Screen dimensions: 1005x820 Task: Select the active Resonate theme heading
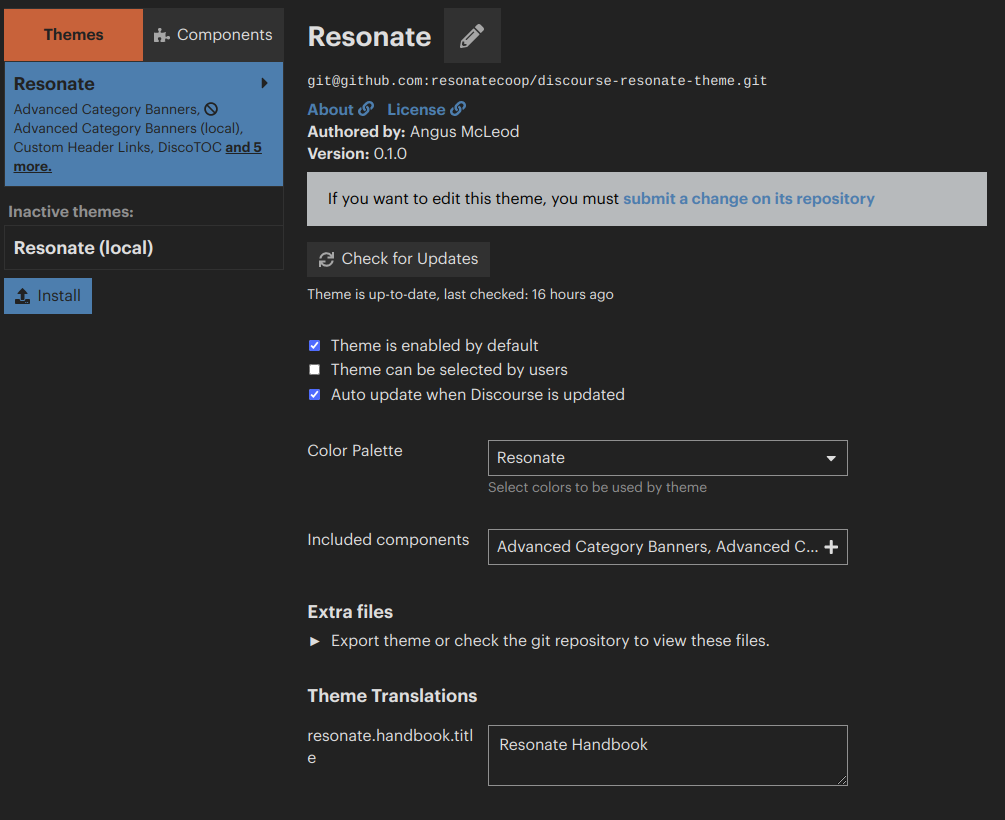(54, 84)
